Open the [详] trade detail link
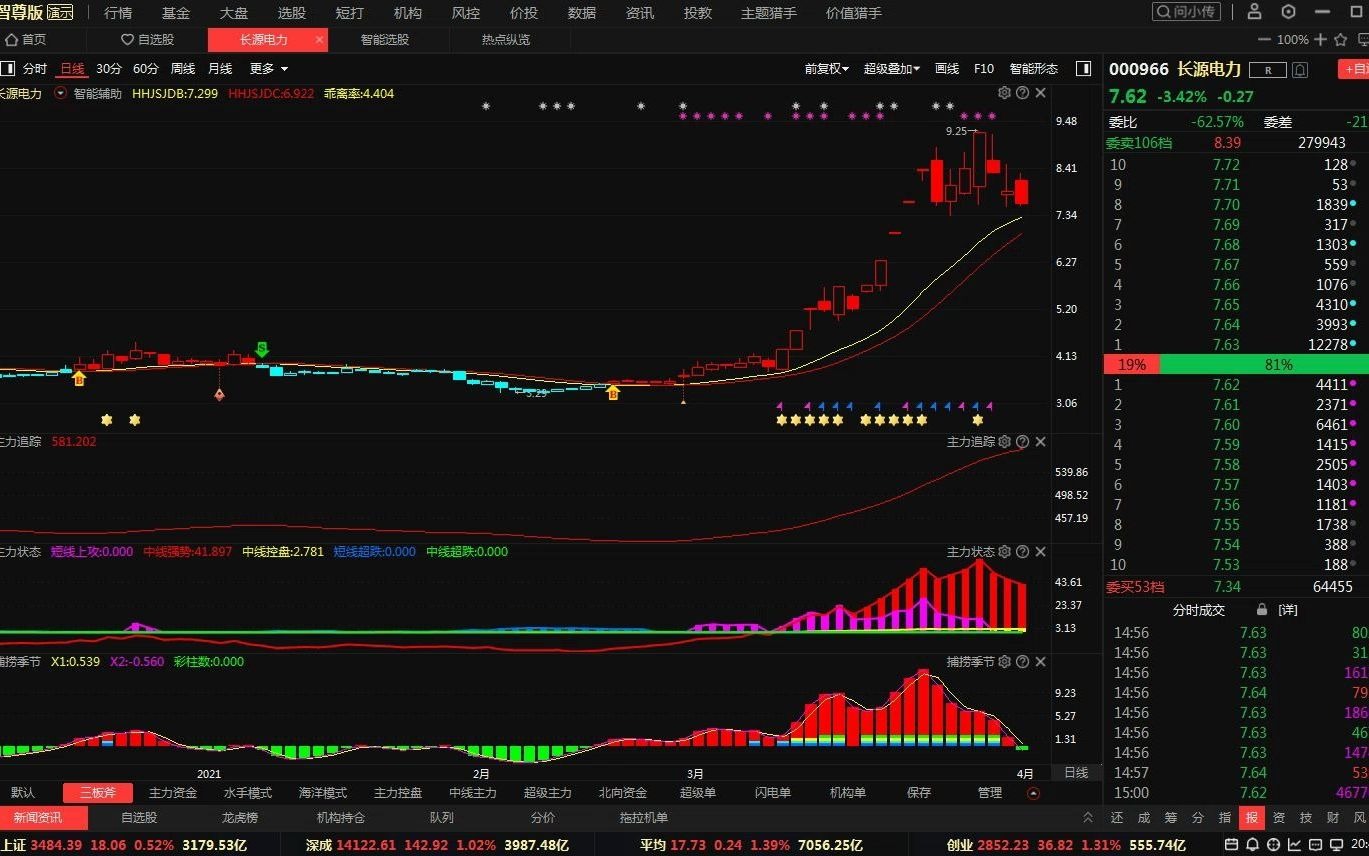The width and height of the screenshot is (1369, 856). coord(1289,610)
